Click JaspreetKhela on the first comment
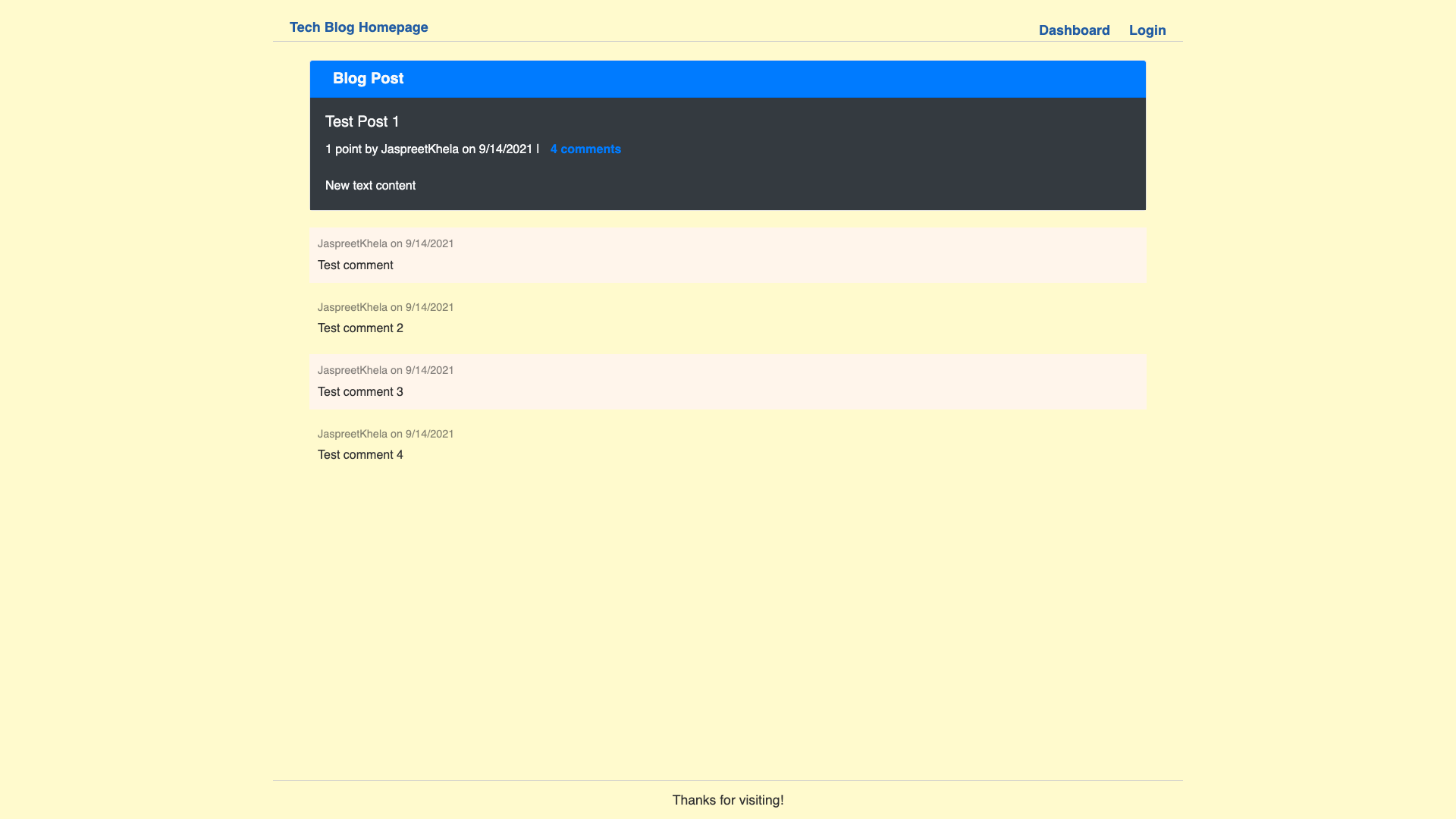The image size is (1456, 819). [351, 243]
